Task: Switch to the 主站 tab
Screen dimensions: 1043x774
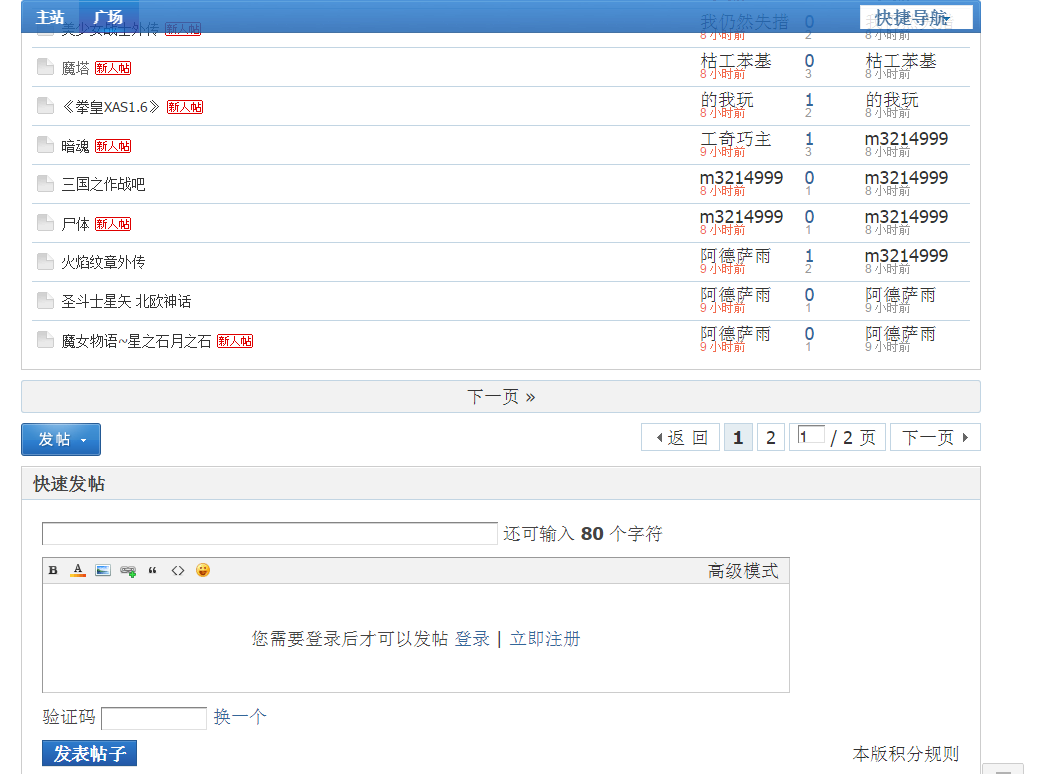Action: 50,17
